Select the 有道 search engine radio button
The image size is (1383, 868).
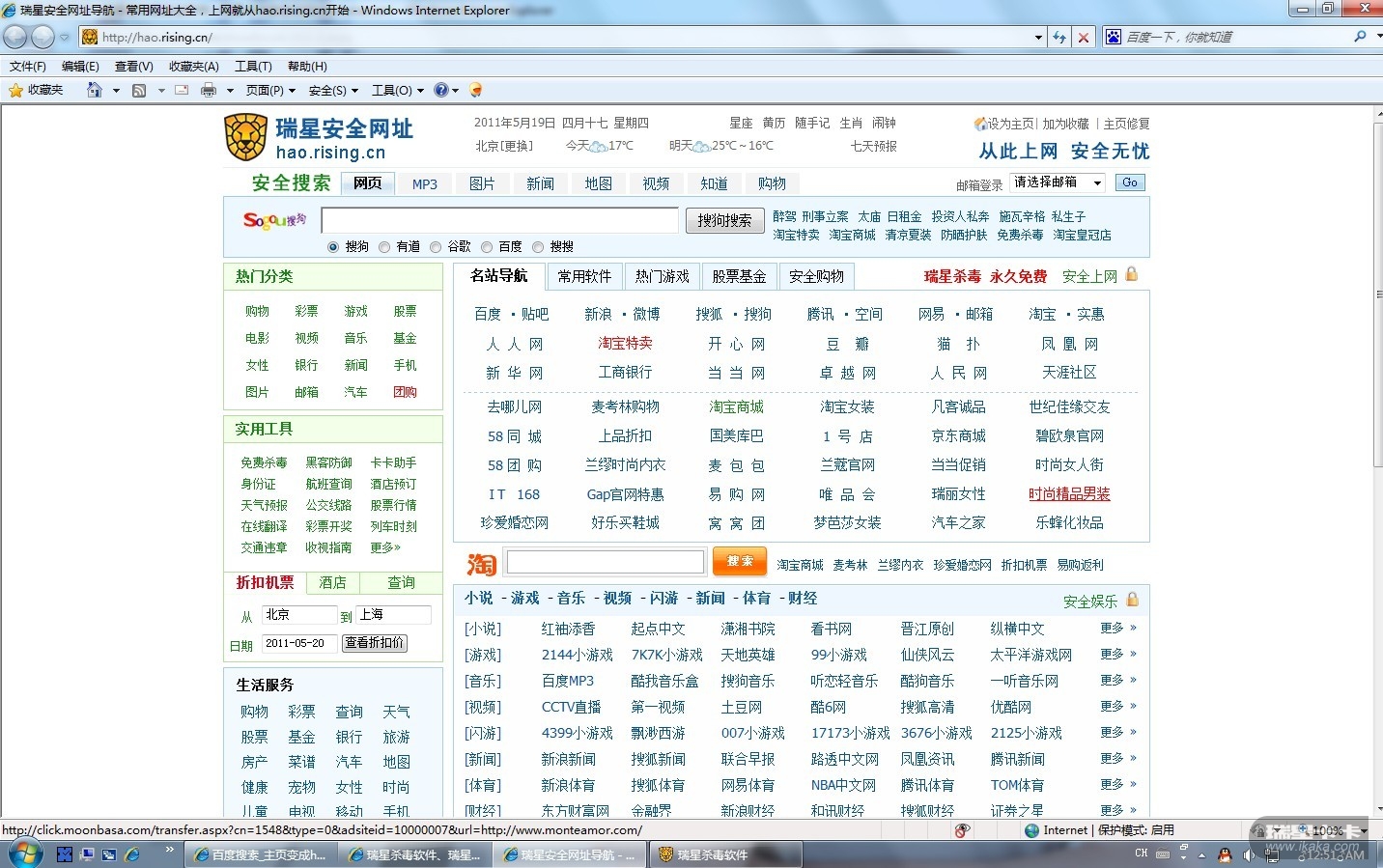pos(384,247)
